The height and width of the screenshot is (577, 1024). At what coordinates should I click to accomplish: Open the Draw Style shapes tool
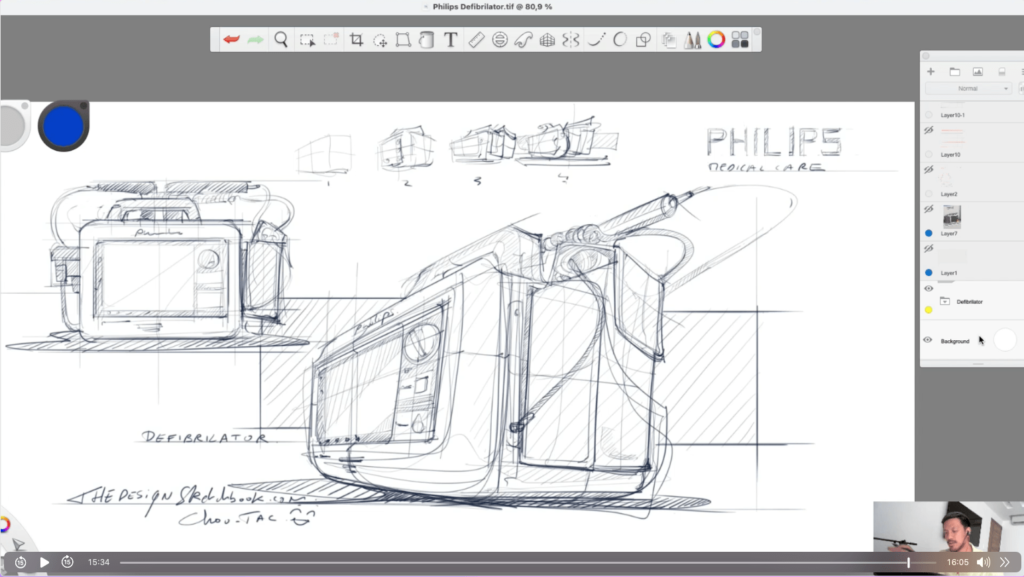click(643, 40)
